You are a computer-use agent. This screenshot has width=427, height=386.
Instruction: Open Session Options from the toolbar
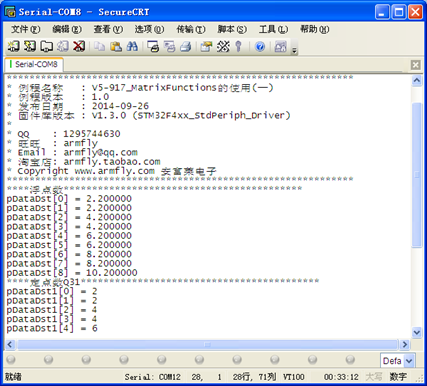pyautogui.click(x=206, y=46)
